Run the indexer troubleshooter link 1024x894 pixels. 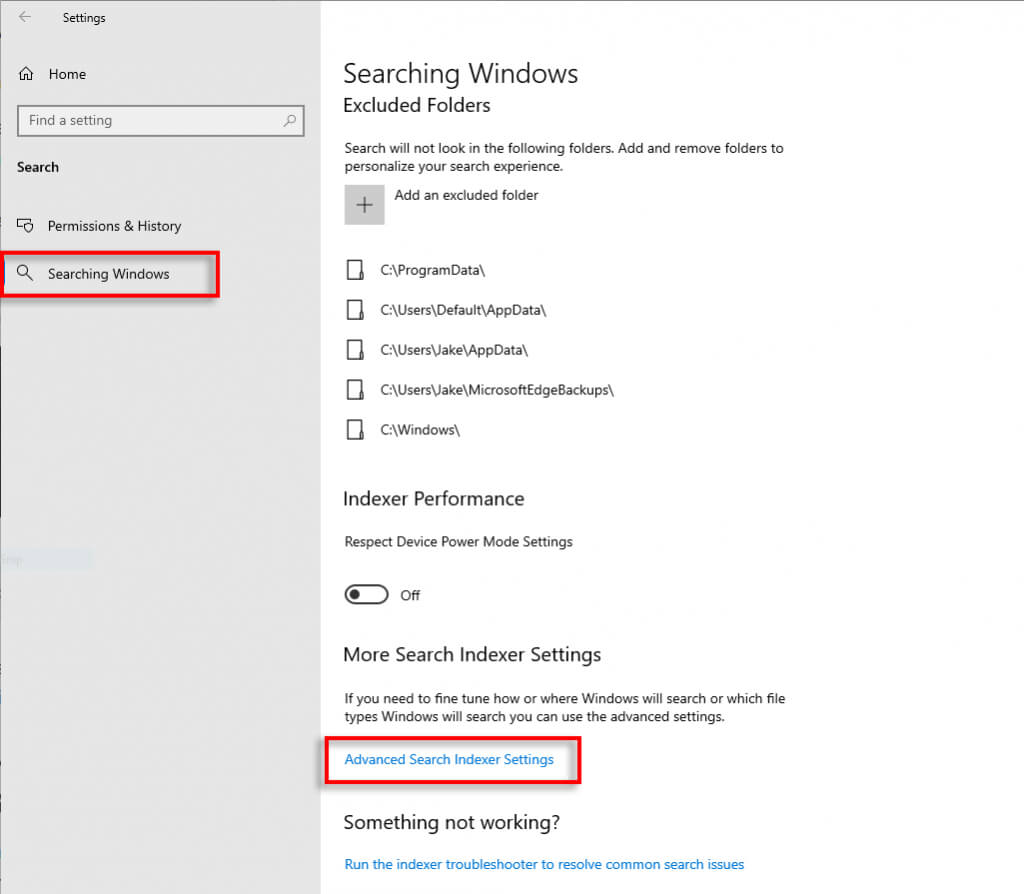click(544, 864)
